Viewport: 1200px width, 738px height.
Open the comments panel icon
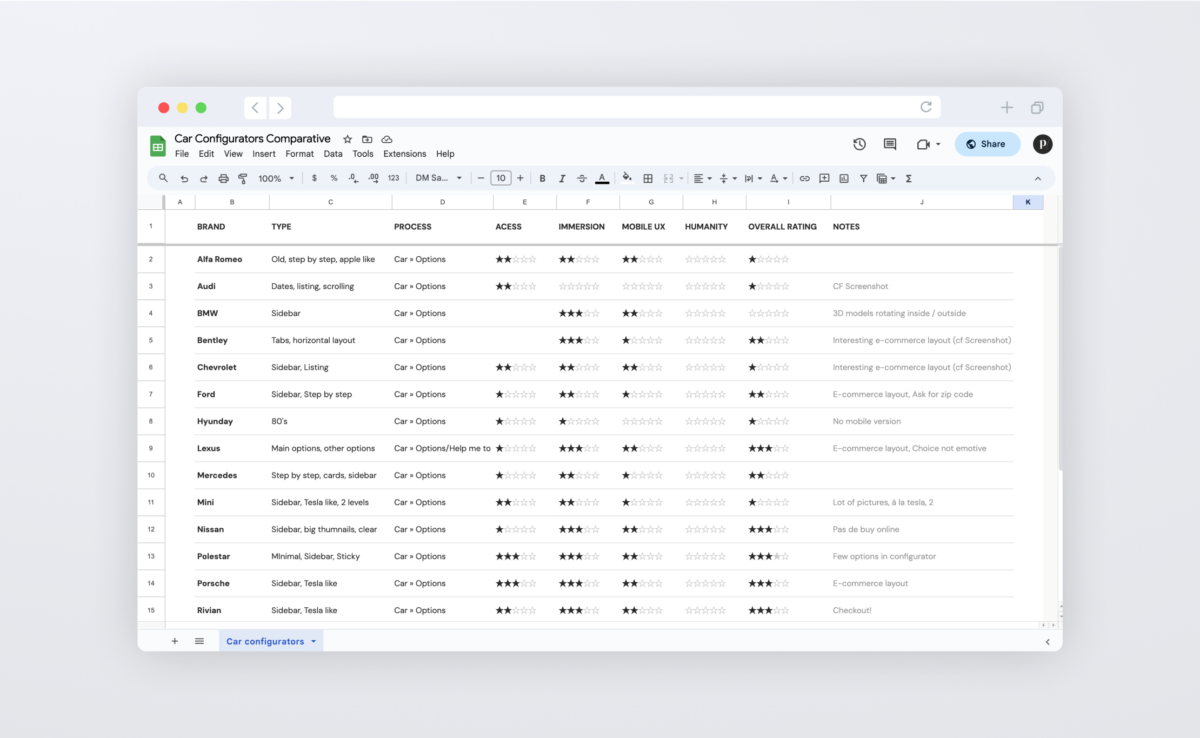pyautogui.click(x=890, y=144)
